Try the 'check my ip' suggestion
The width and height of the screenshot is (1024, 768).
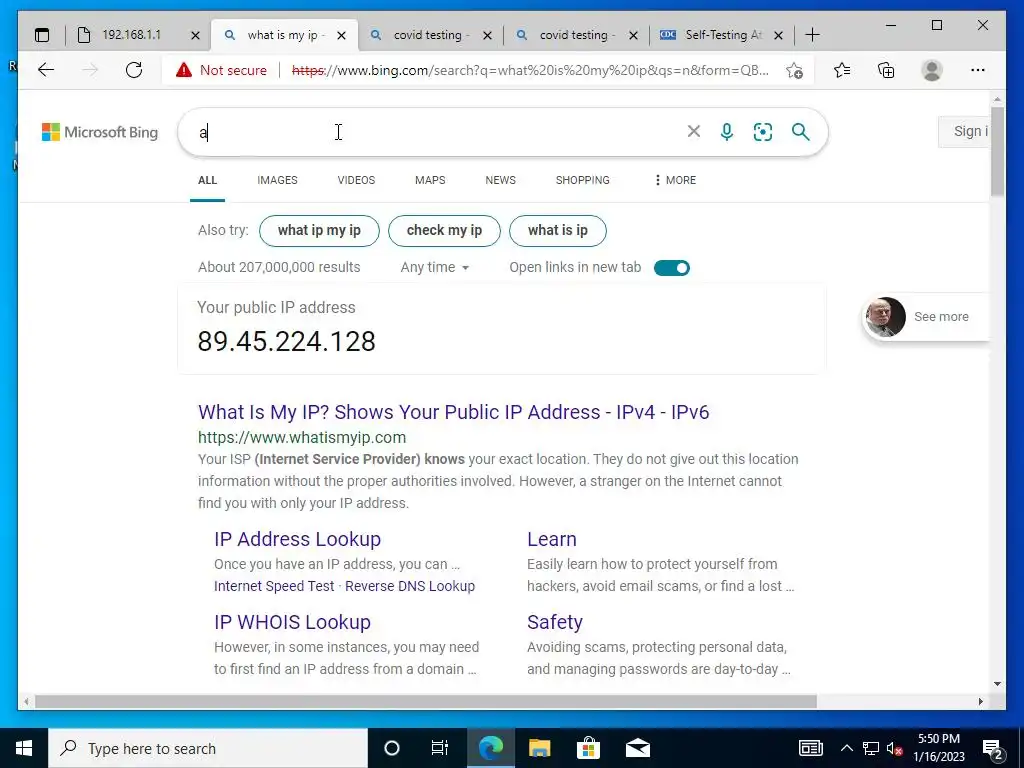pos(444,231)
